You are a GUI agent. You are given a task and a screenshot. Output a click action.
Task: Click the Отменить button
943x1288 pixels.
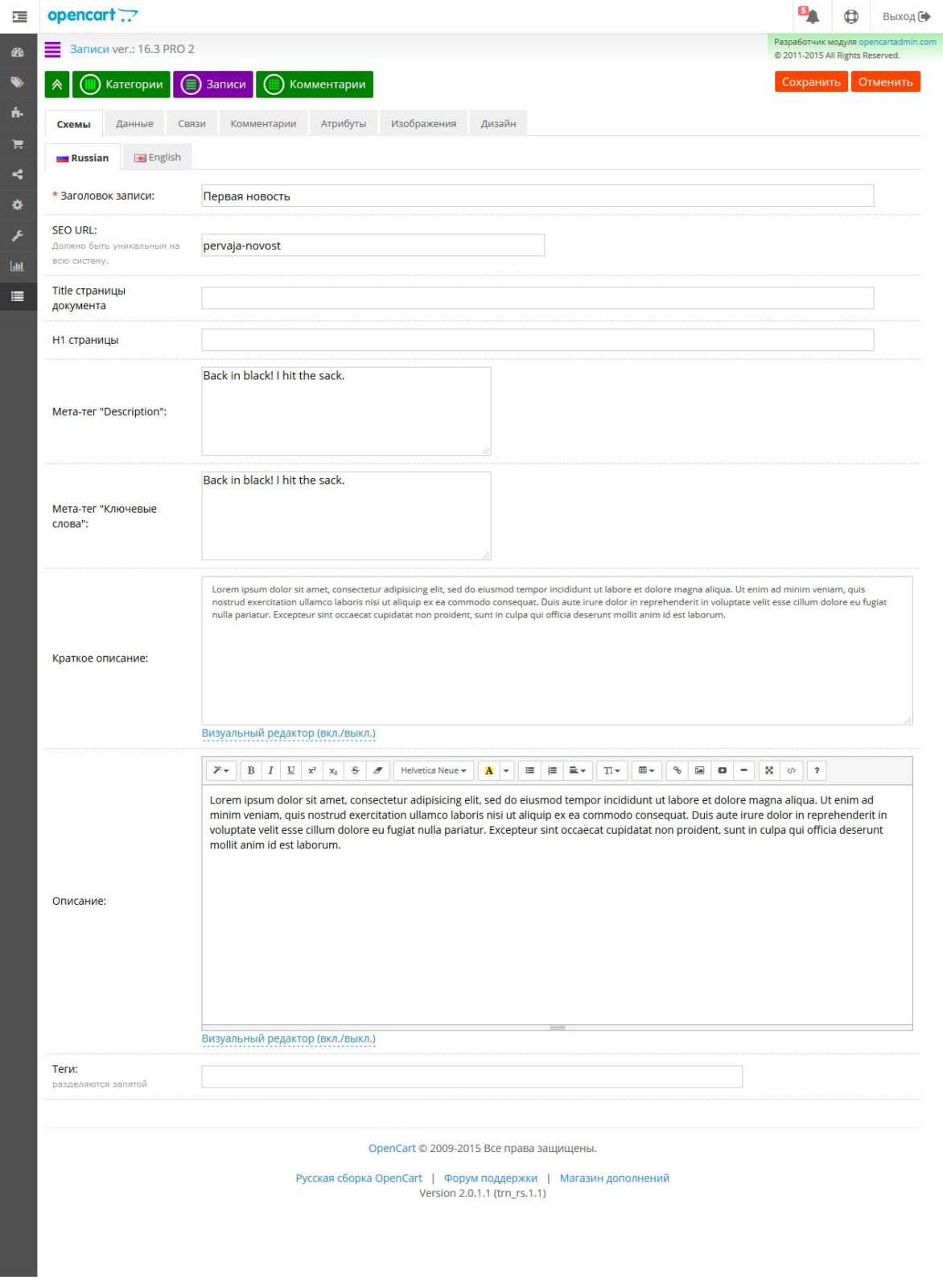pos(885,82)
